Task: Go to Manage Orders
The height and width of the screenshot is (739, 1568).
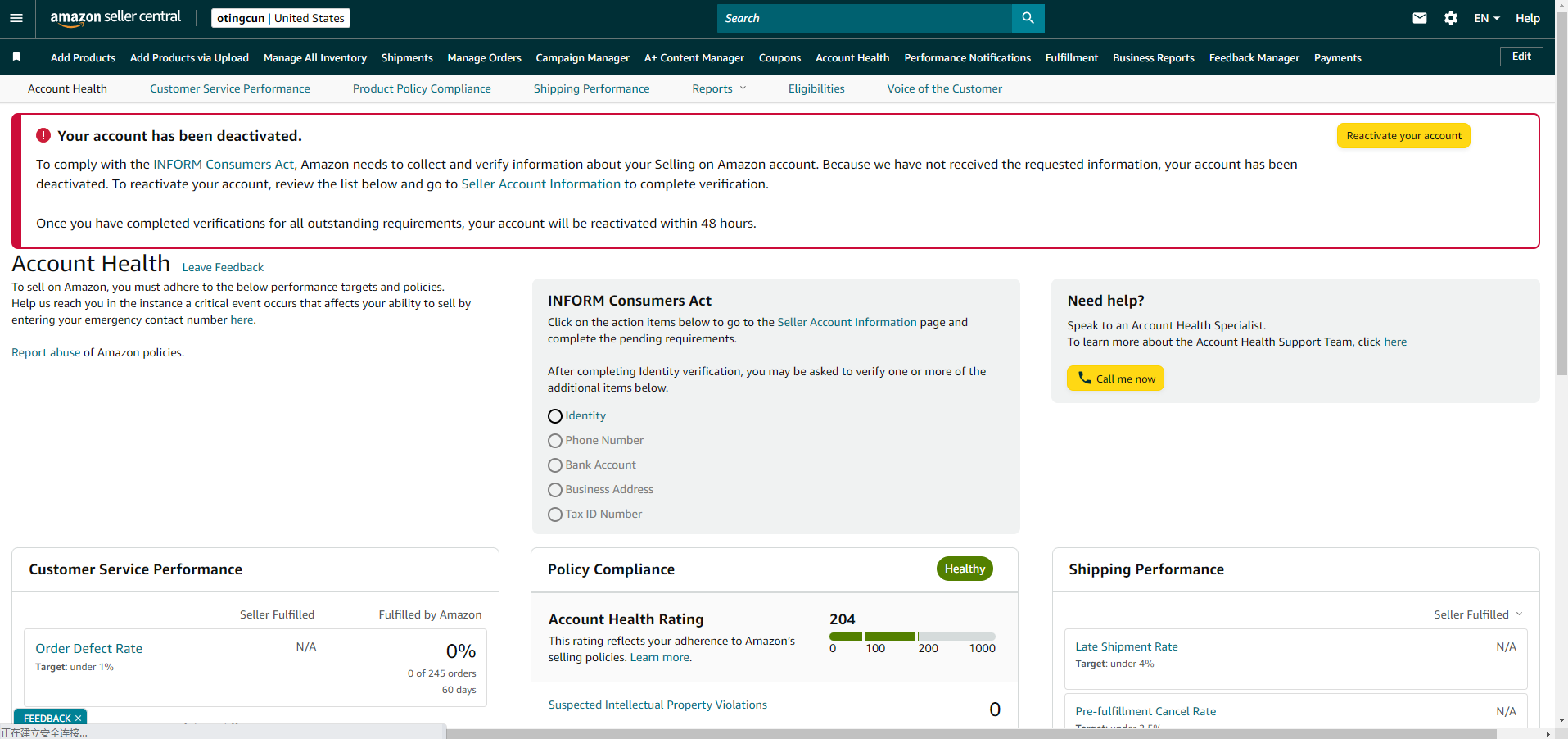Action: [484, 57]
